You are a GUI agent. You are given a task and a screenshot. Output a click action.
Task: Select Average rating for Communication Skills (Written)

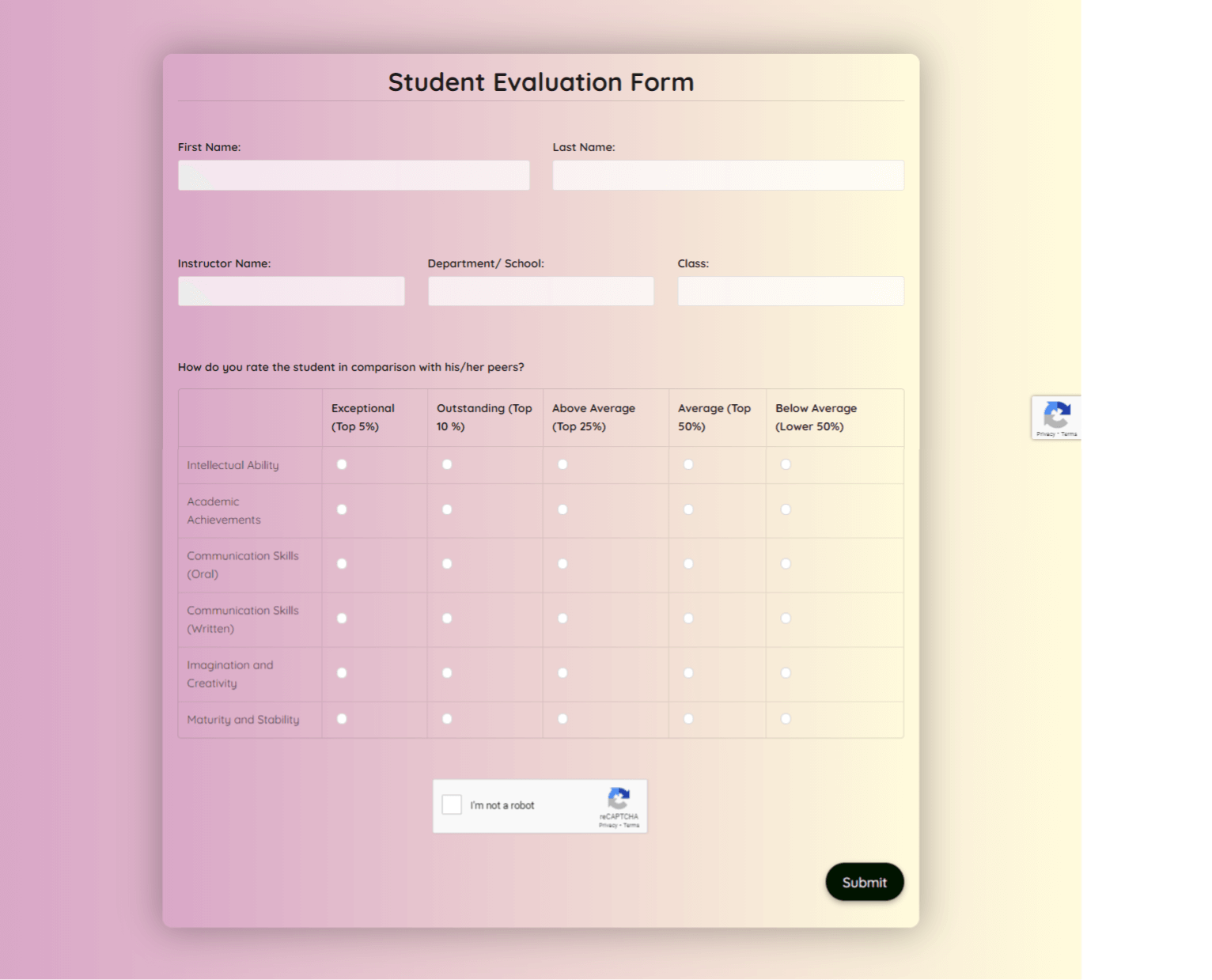688,618
